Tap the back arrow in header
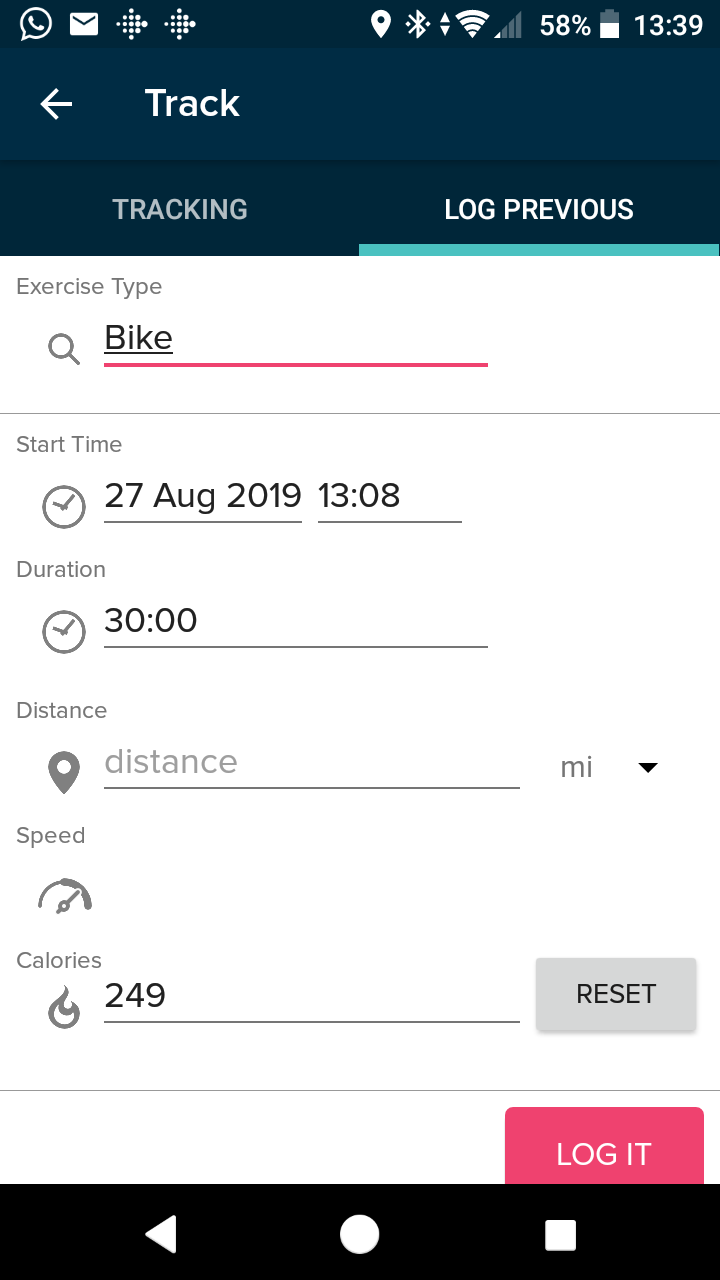This screenshot has width=720, height=1280. coord(56,104)
